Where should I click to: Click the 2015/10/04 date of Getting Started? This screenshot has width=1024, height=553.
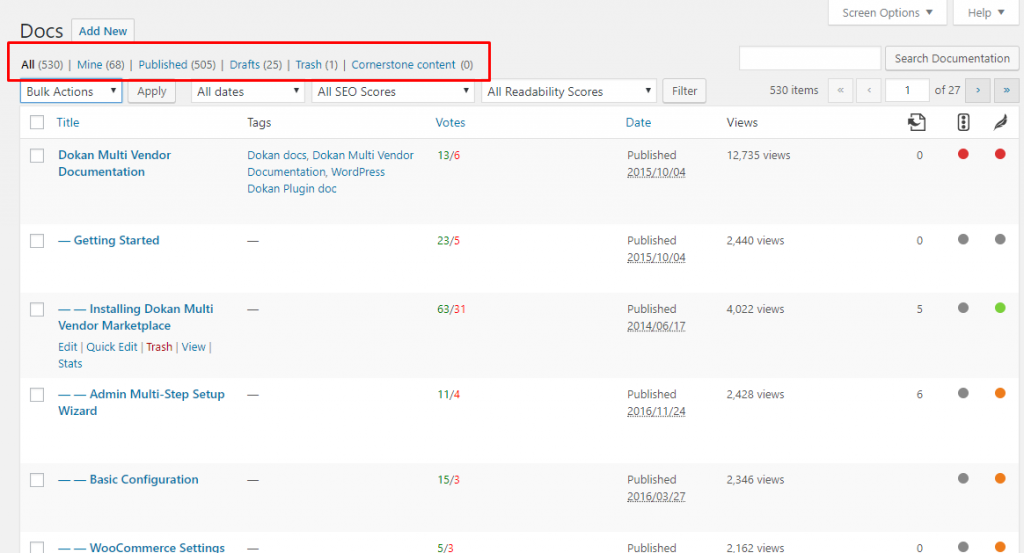tap(656, 257)
